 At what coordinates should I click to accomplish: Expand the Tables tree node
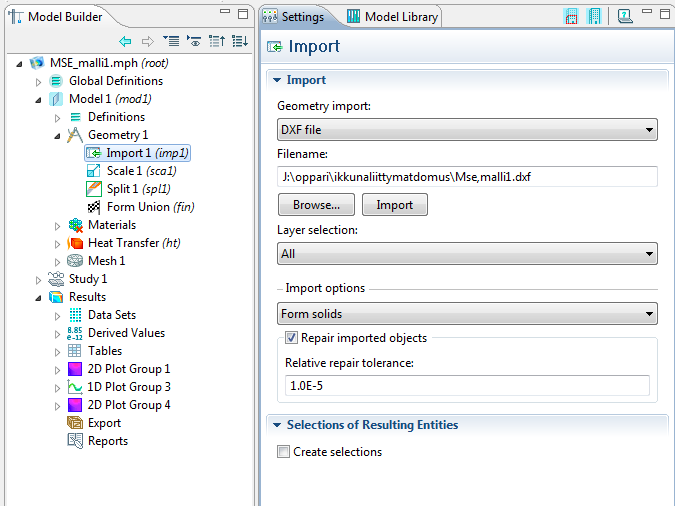(x=57, y=352)
